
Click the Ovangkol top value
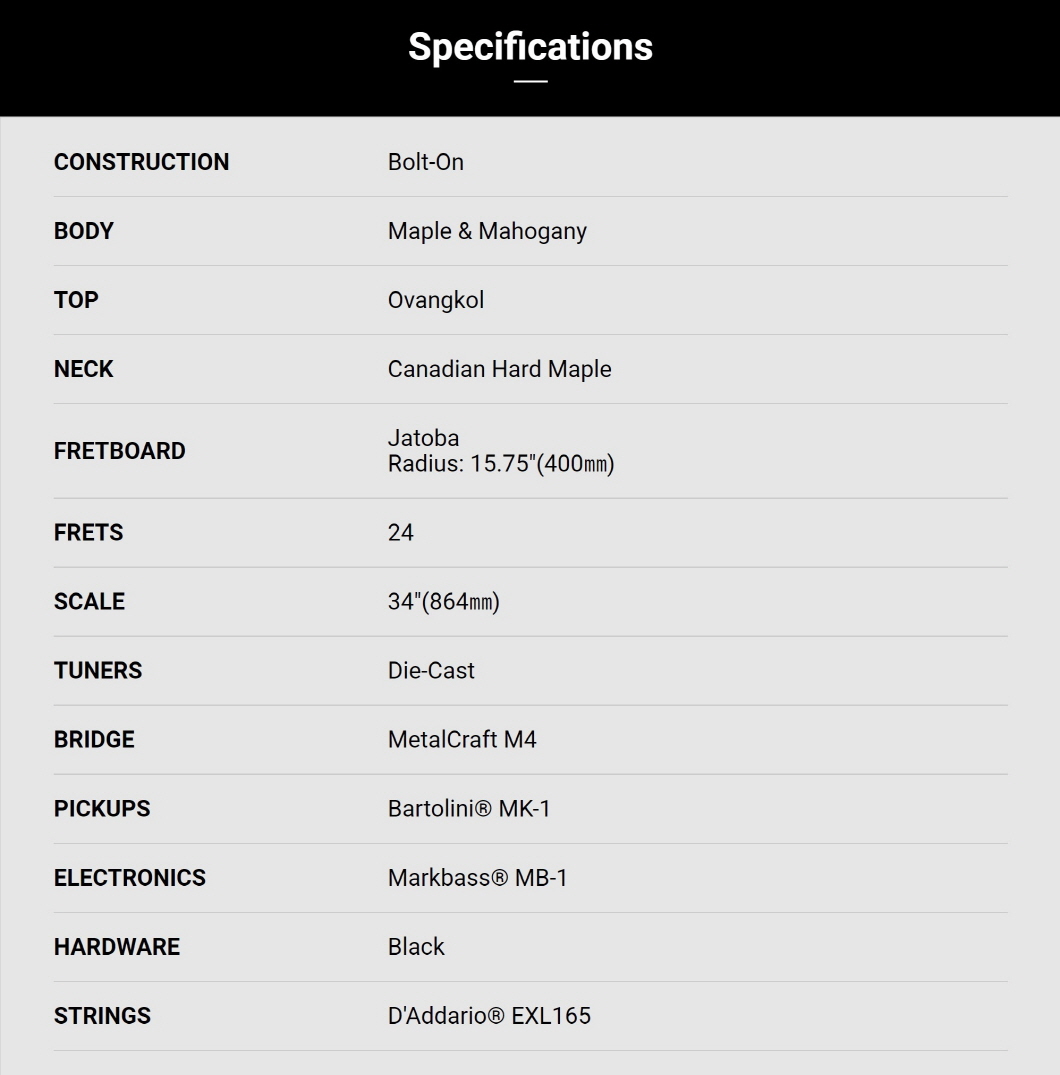click(436, 300)
